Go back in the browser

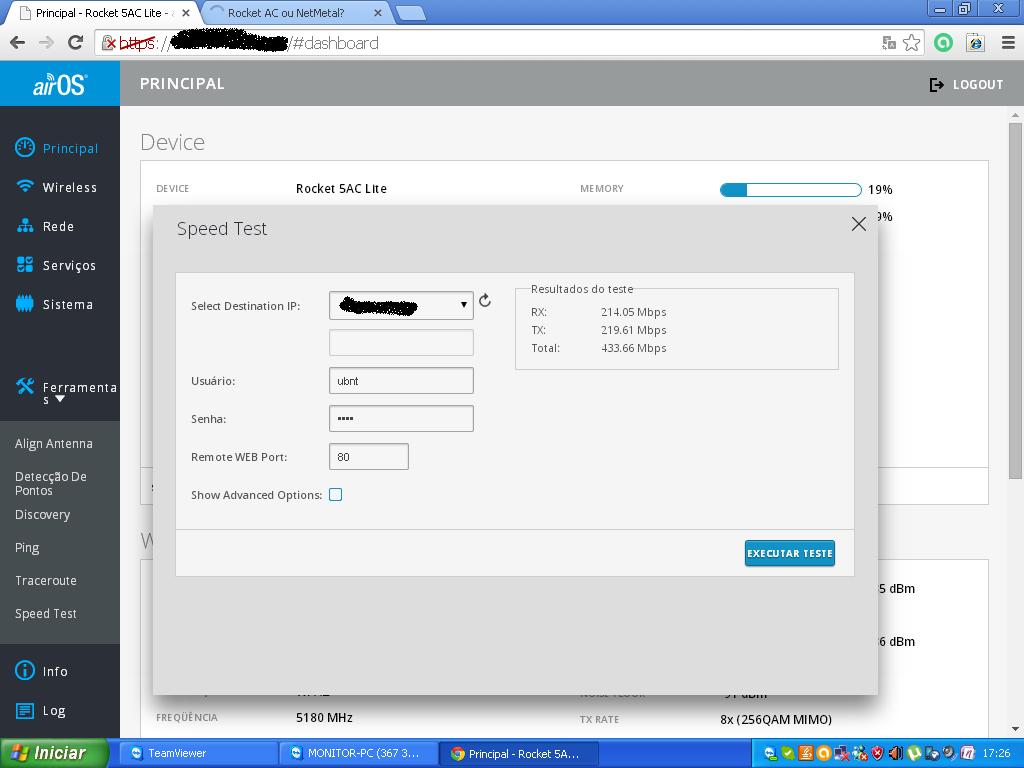[18, 43]
